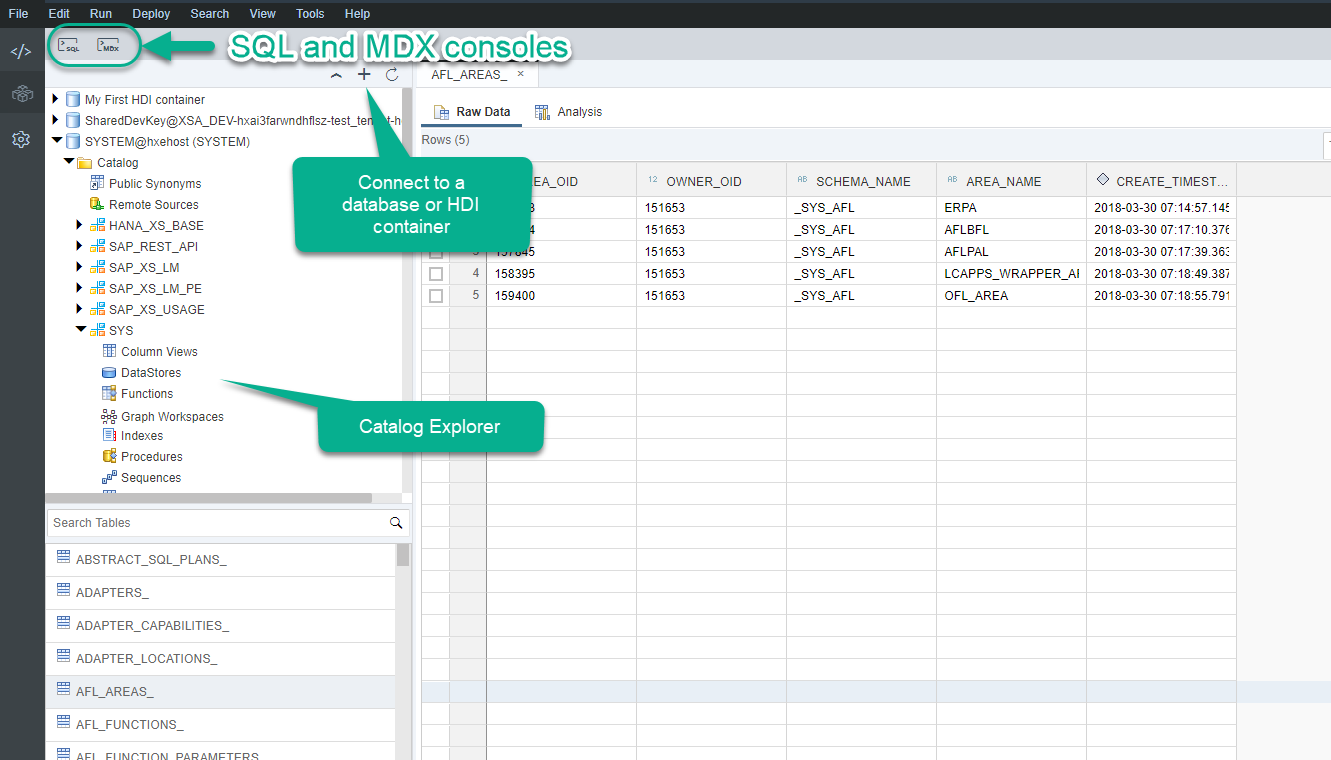Click the Indexes icon
1331x760 pixels.
coord(110,435)
